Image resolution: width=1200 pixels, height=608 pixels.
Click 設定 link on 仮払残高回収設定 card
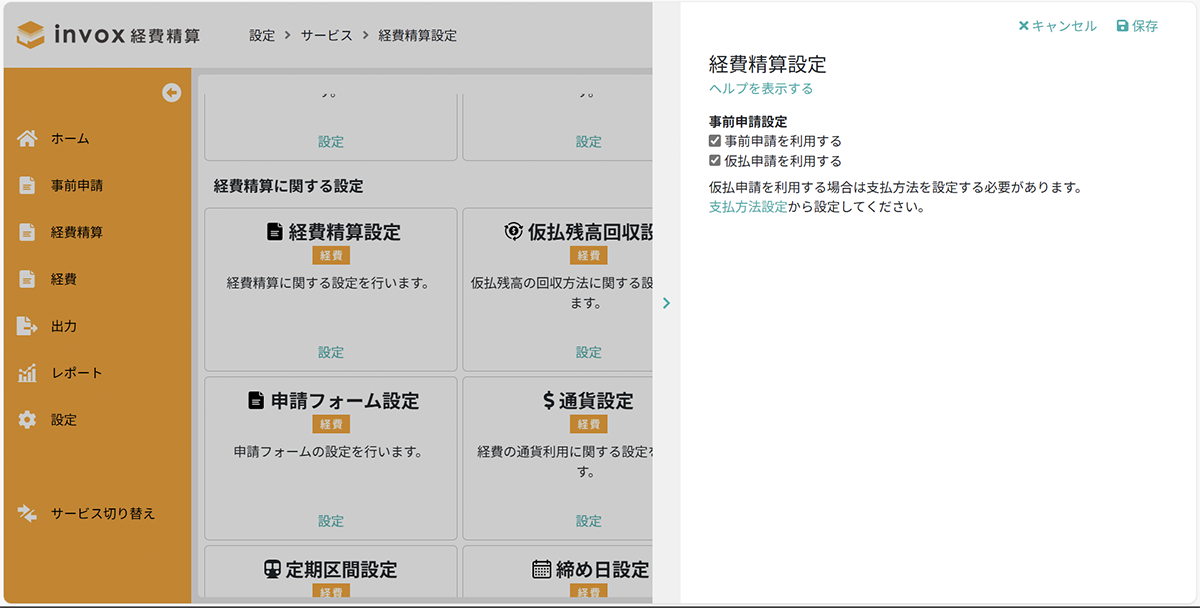click(x=589, y=352)
